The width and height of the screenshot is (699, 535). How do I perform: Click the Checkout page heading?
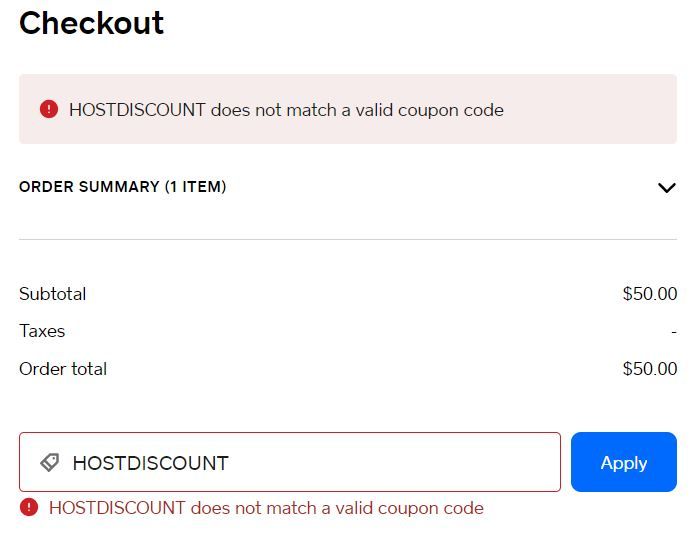[x=91, y=23]
